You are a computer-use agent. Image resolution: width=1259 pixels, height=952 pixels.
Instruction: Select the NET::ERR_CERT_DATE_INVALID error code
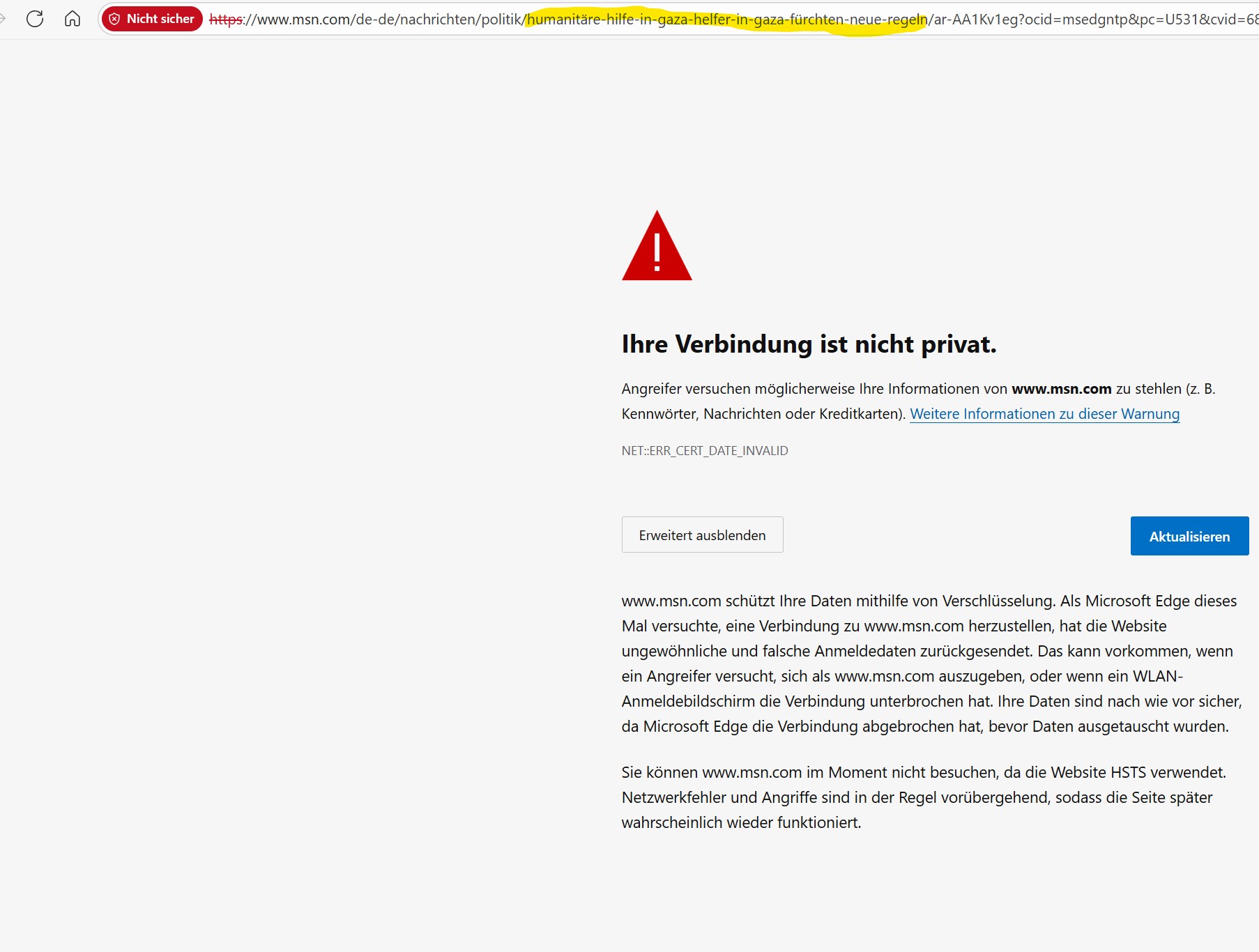705,451
